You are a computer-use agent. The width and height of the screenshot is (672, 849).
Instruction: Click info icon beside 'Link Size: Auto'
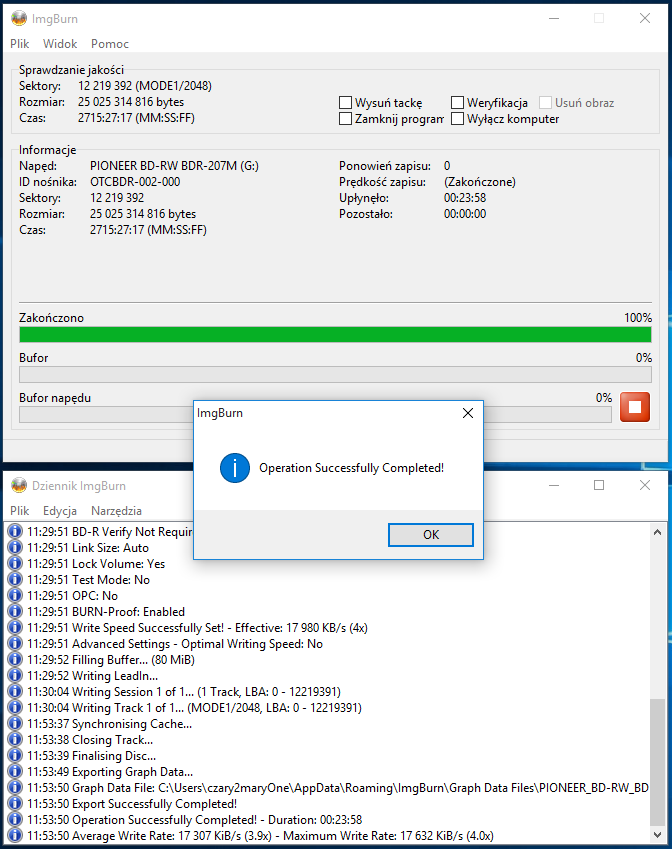pyautogui.click(x=15, y=547)
